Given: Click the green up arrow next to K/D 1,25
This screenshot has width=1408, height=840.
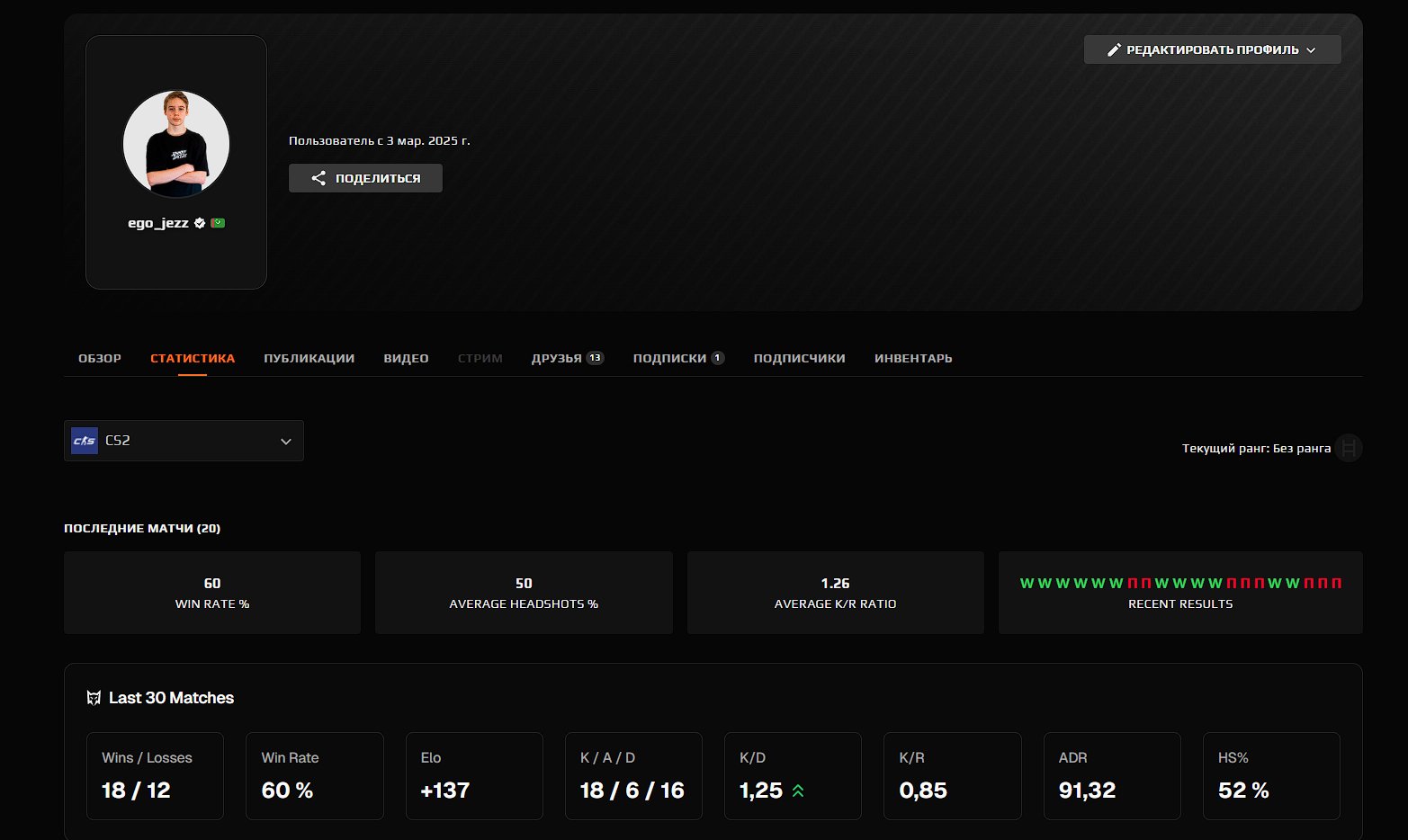Looking at the screenshot, I should tap(797, 791).
